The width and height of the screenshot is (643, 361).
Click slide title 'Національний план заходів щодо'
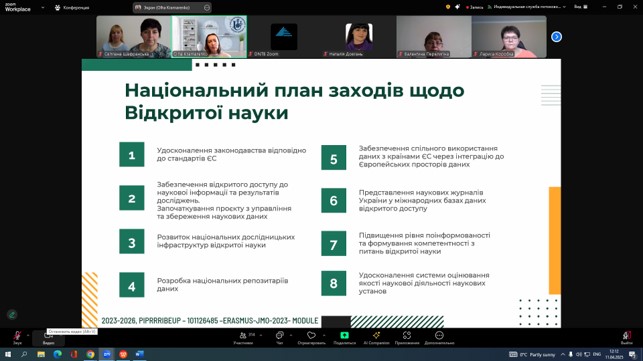294,90
